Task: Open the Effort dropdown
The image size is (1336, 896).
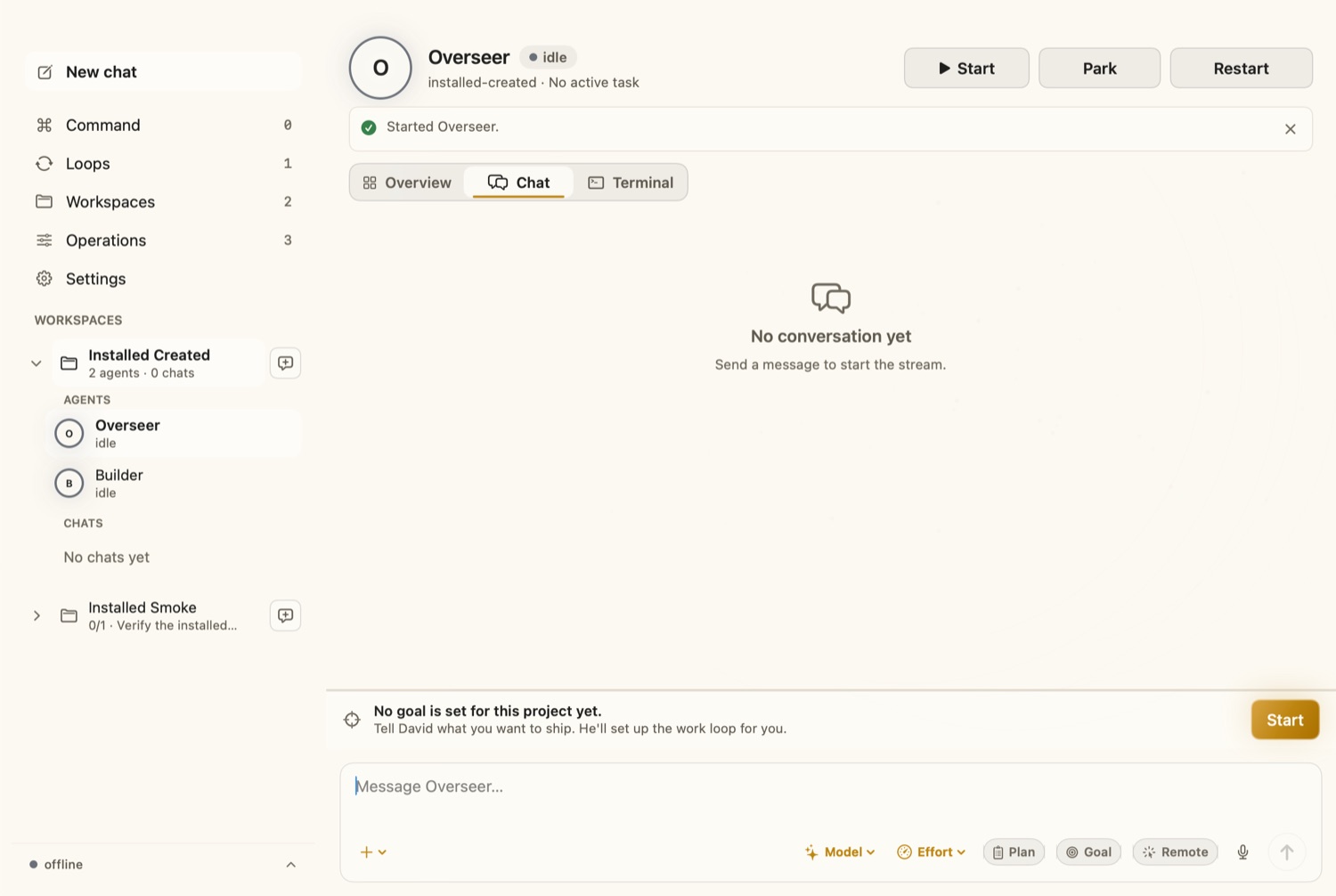Action: [x=932, y=852]
